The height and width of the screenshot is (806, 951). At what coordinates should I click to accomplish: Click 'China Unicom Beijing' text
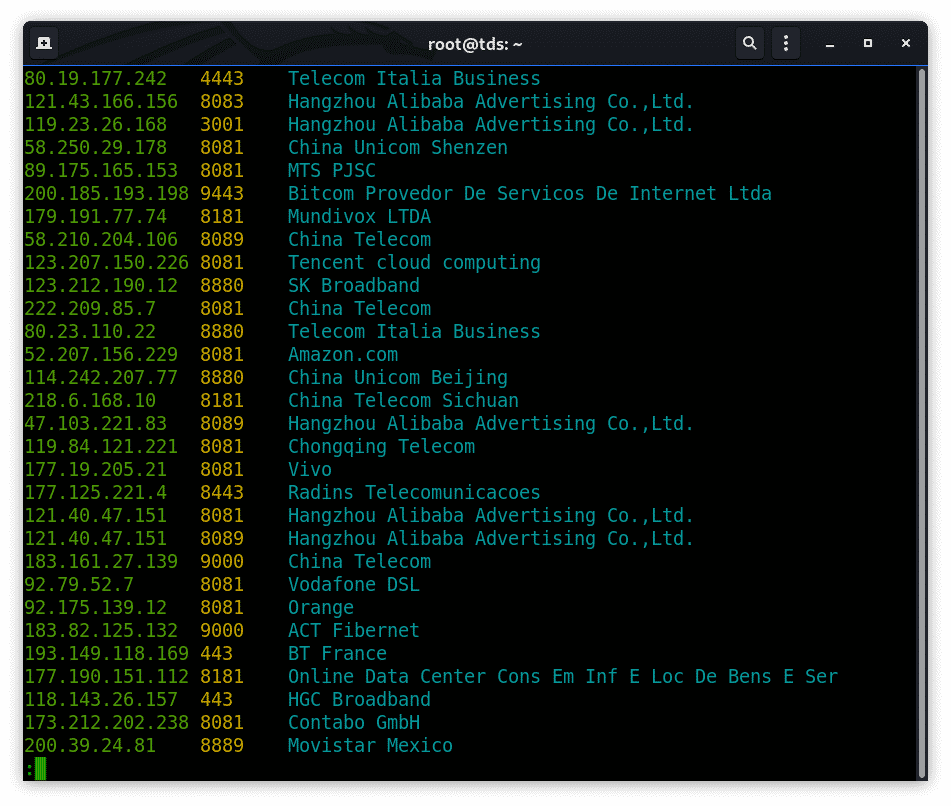(x=398, y=378)
